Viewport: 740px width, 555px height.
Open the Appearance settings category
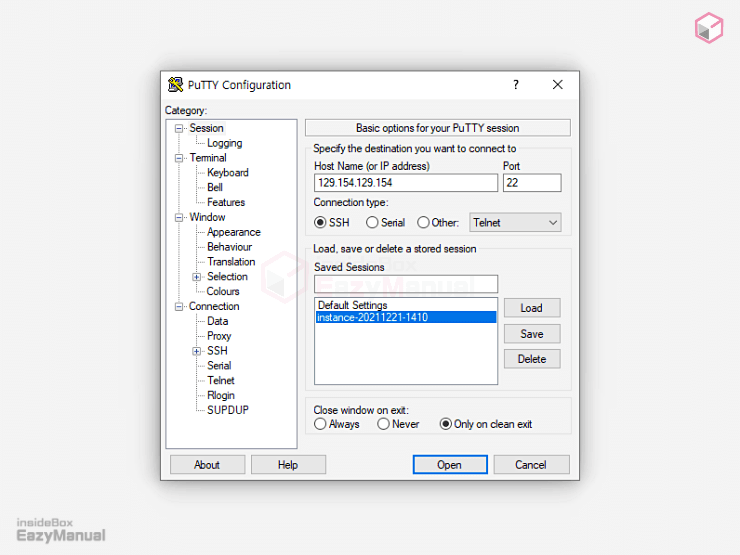[x=234, y=232]
